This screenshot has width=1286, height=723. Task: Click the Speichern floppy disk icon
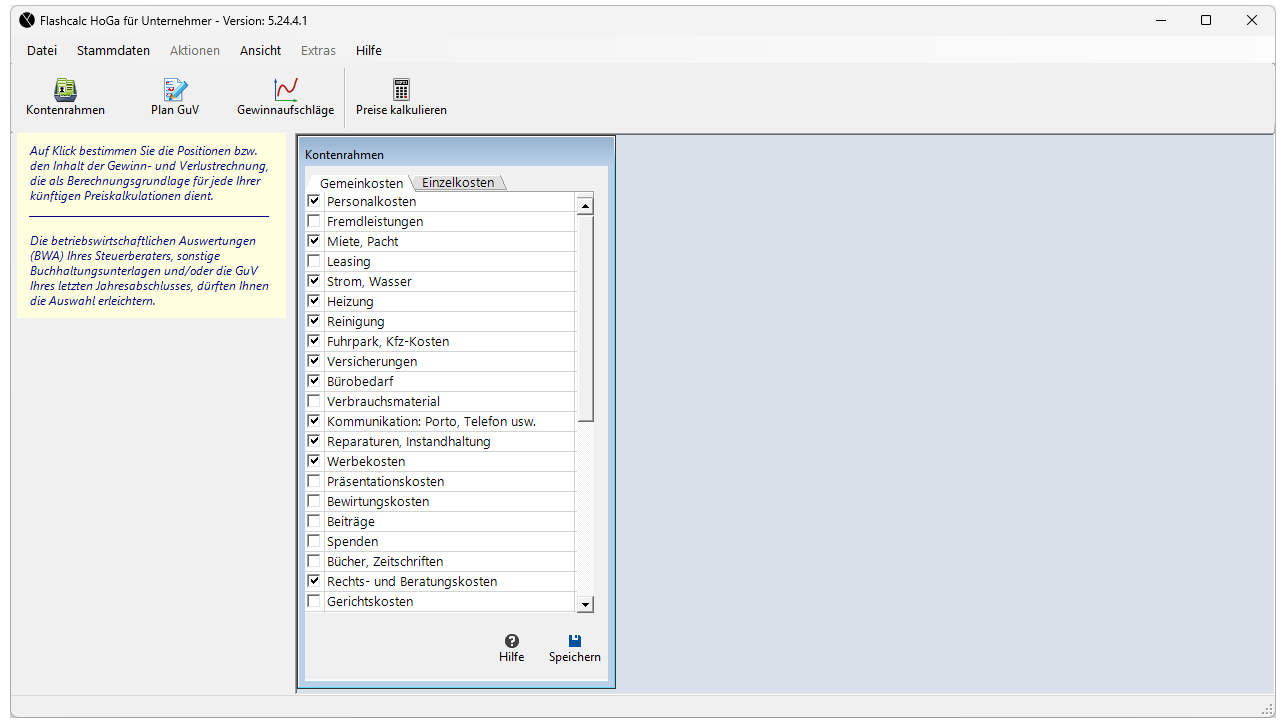(x=575, y=641)
